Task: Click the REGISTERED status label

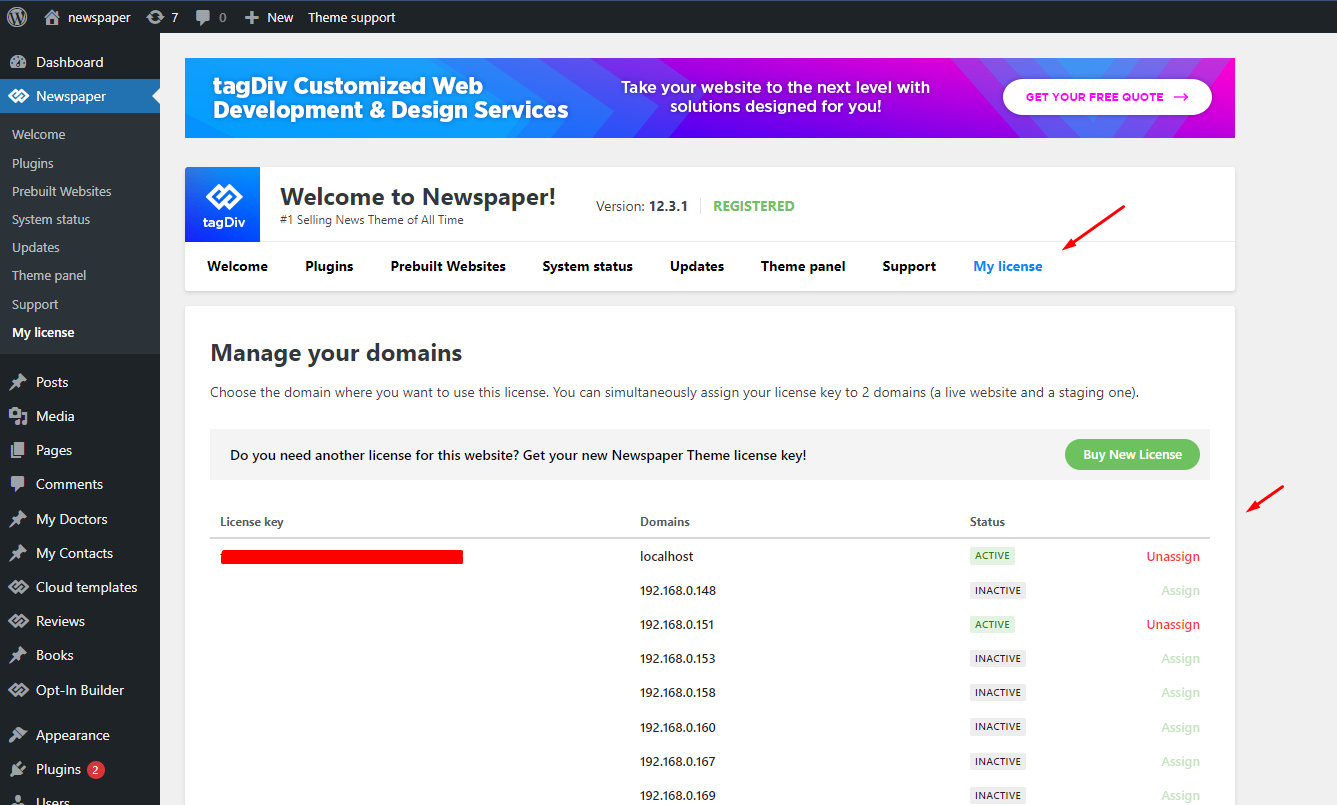Action: (754, 206)
